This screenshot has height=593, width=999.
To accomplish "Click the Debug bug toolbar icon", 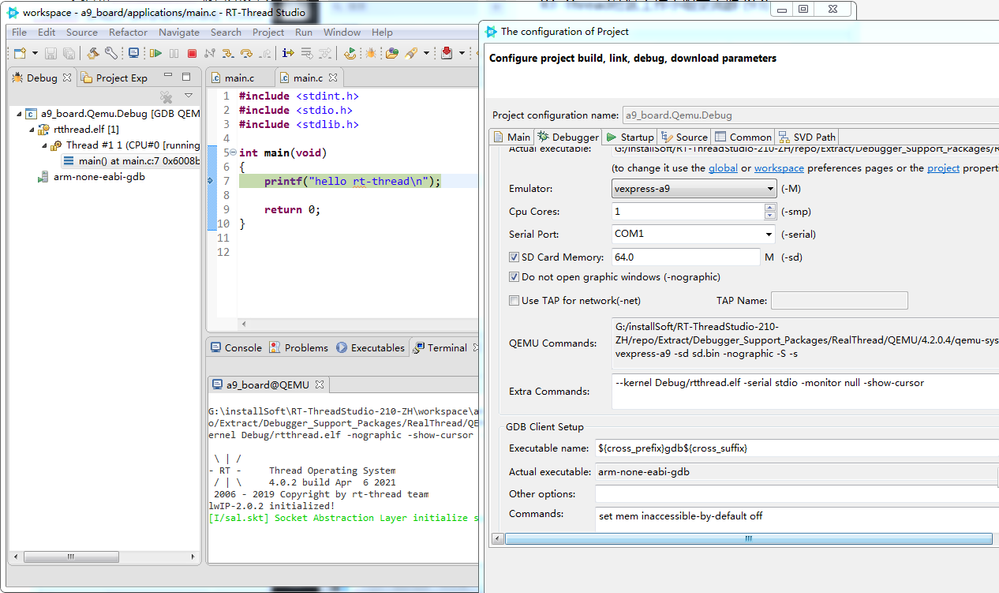I will (x=370, y=54).
